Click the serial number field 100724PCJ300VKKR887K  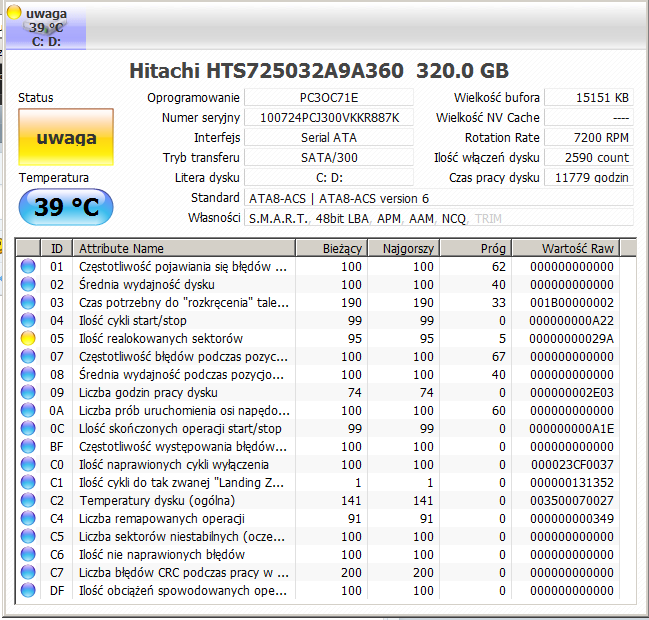(329, 118)
